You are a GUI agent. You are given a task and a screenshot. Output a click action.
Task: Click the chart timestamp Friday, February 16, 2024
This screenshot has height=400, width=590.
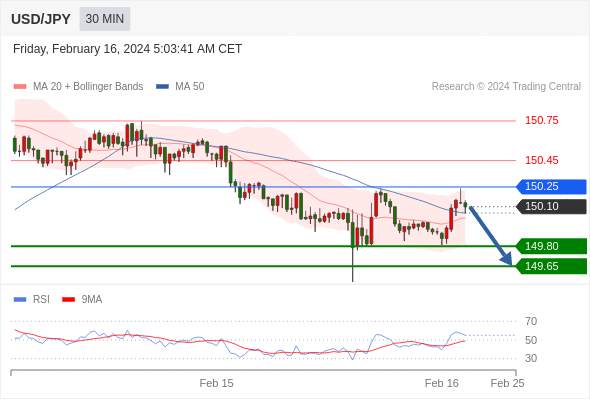click(127, 49)
